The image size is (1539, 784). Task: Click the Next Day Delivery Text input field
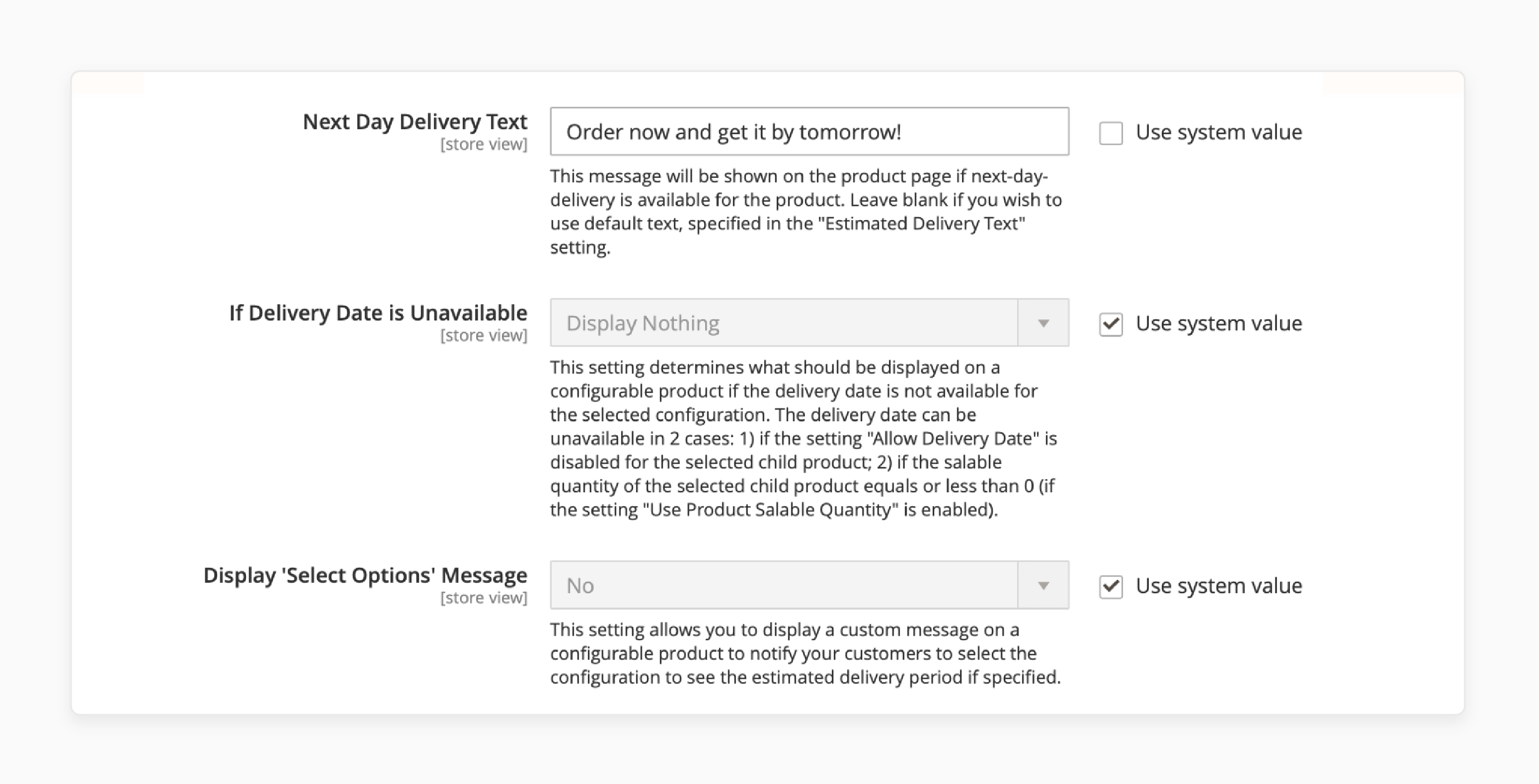tap(810, 131)
